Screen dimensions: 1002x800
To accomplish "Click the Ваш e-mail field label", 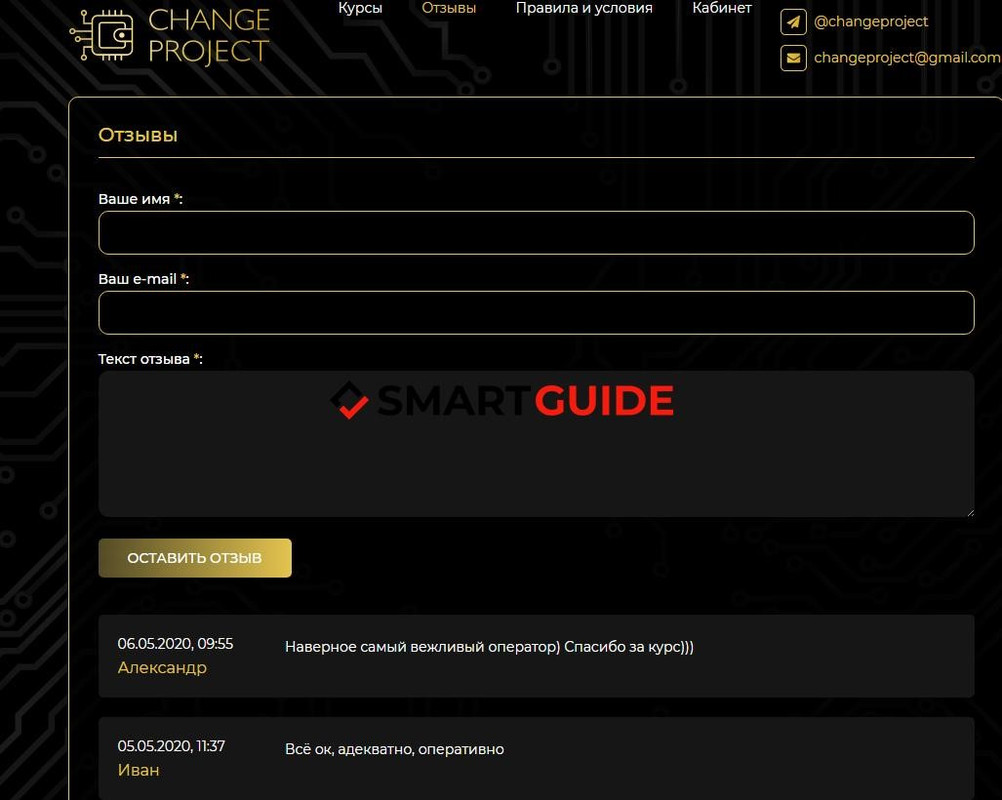I will pos(144,279).
